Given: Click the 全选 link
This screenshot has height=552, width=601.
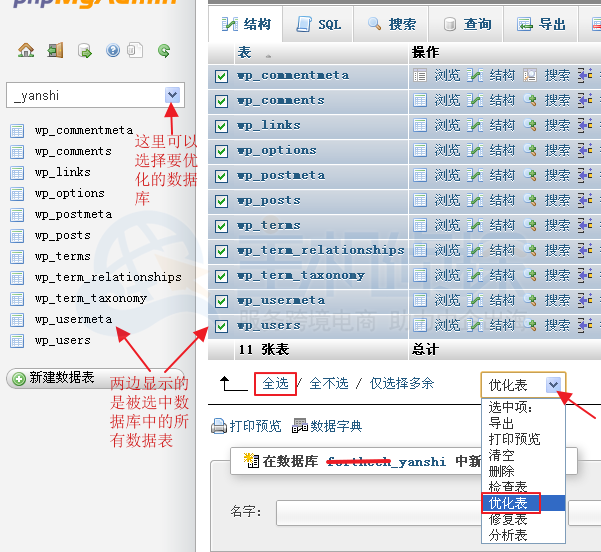Looking at the screenshot, I should tap(275, 383).
